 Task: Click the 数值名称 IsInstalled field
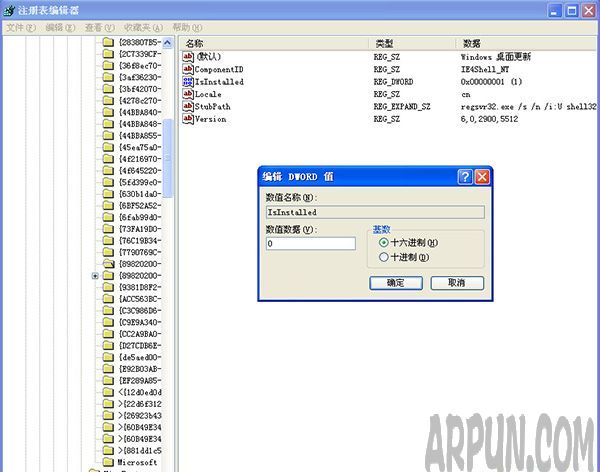pyautogui.click(x=375, y=212)
